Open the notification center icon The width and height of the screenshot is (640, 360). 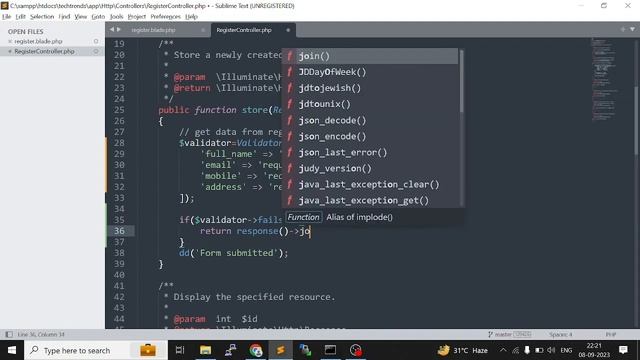tap(623, 350)
